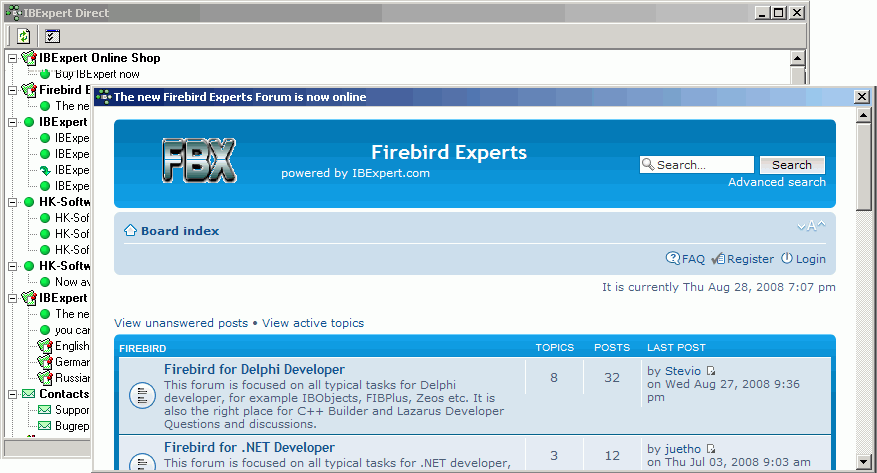The width and height of the screenshot is (877, 473).
Task: Click the basket icon beside Russian
Action: 45,378
